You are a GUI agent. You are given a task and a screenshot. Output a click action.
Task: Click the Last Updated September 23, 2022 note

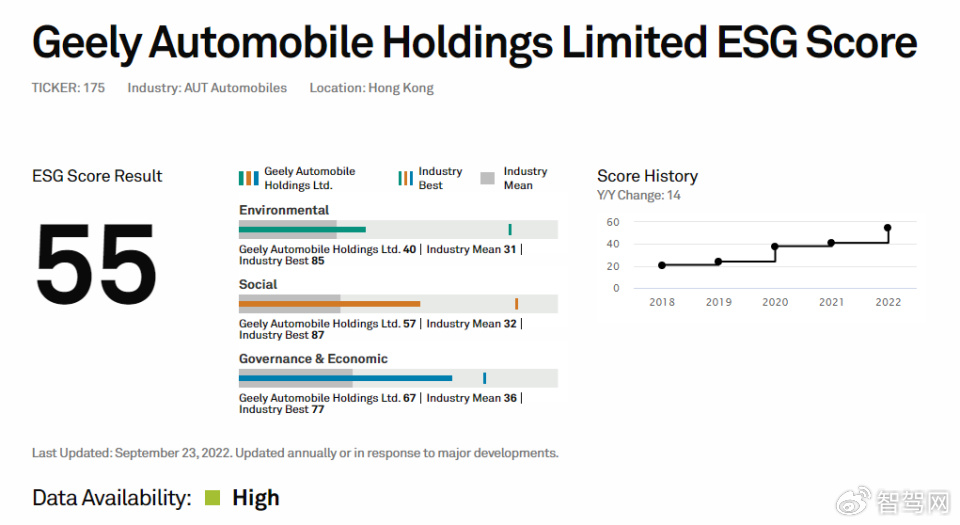coord(295,453)
